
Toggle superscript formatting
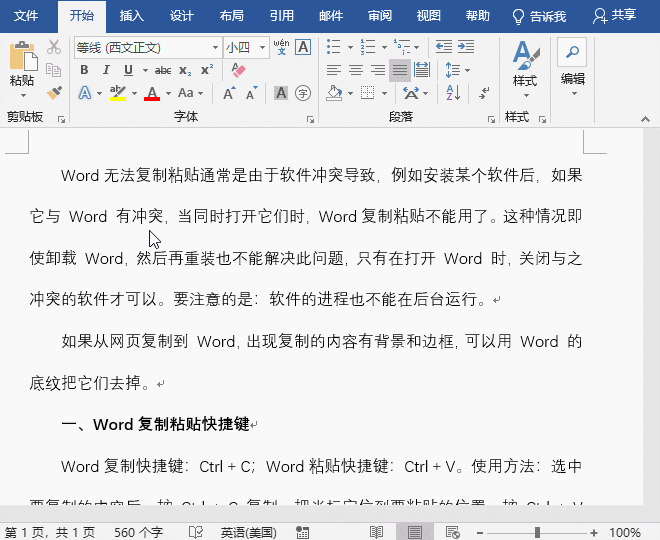pyautogui.click(x=207, y=70)
